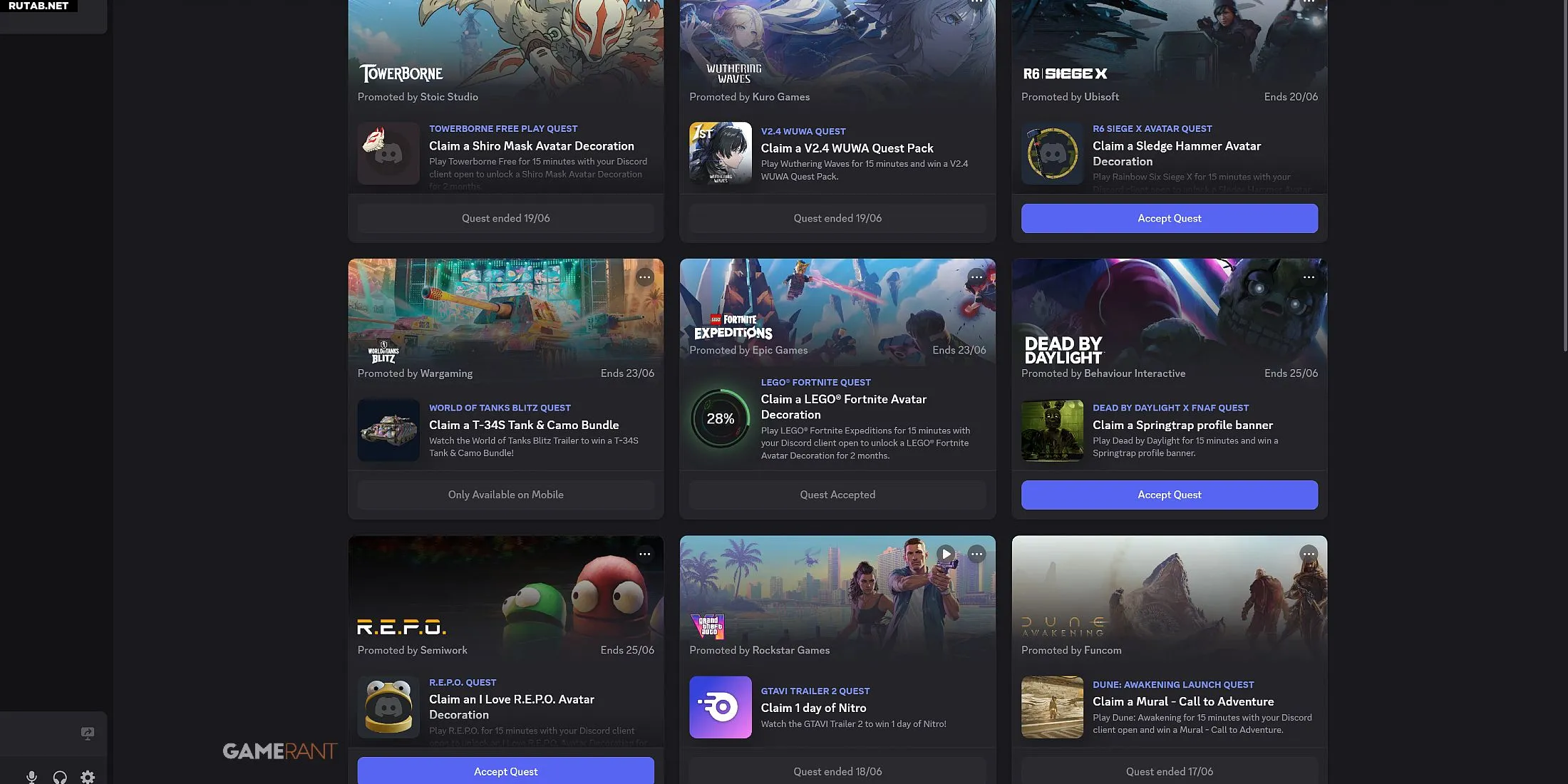This screenshot has width=1568, height=784.
Task: Click the 28% LEGO Fortnite progress ring
Action: [x=720, y=418]
